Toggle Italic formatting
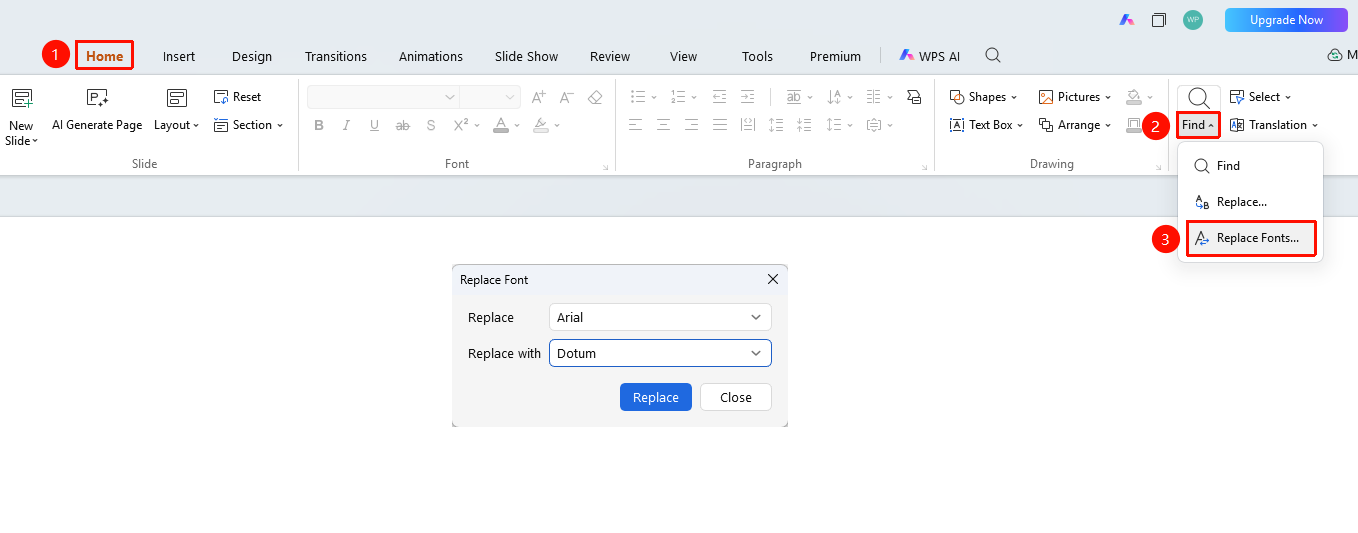The height and width of the screenshot is (533, 1358). point(347,125)
